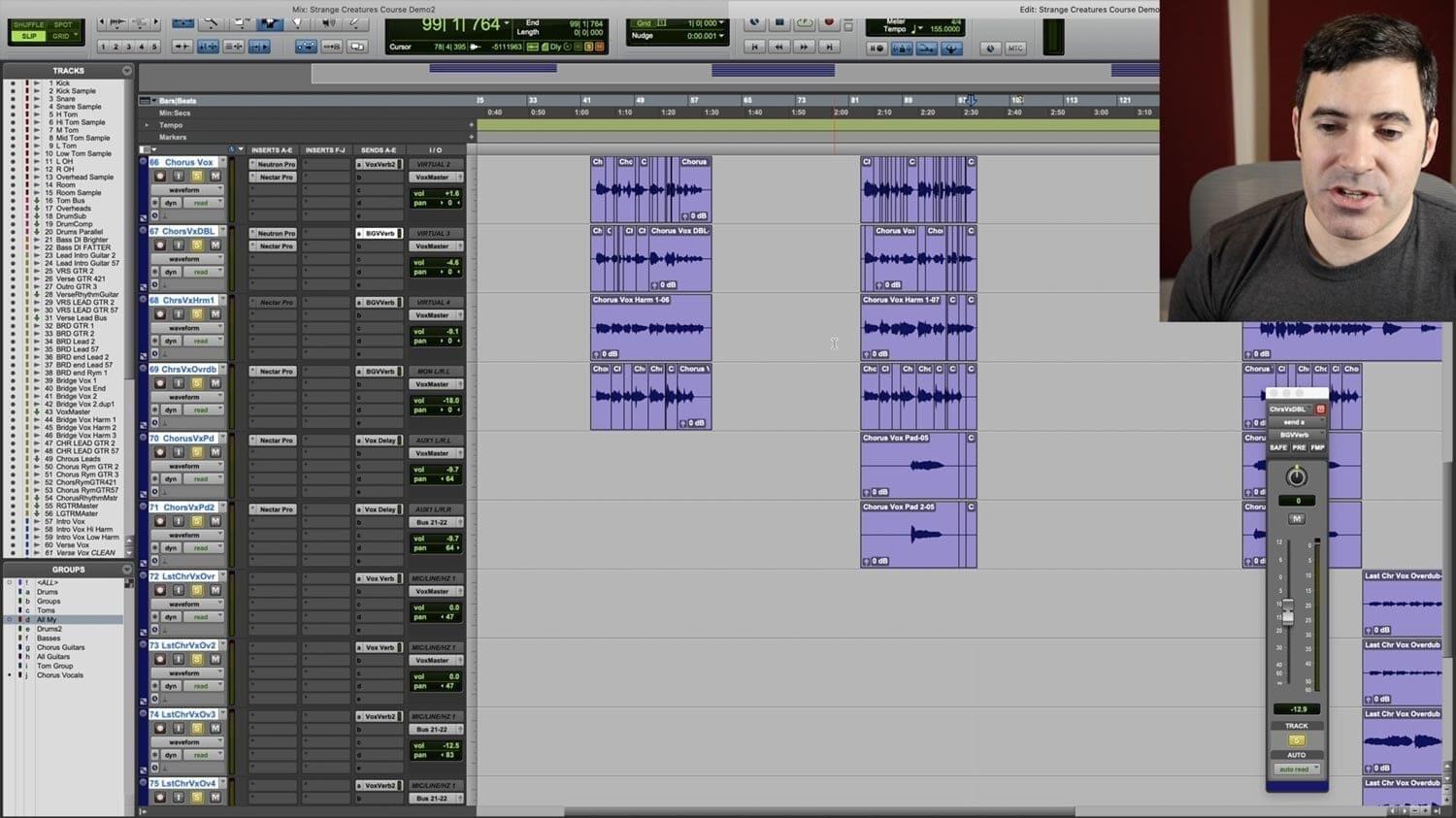Open the Groups list popup menu
Screen dimensions: 1456x818
point(127,570)
